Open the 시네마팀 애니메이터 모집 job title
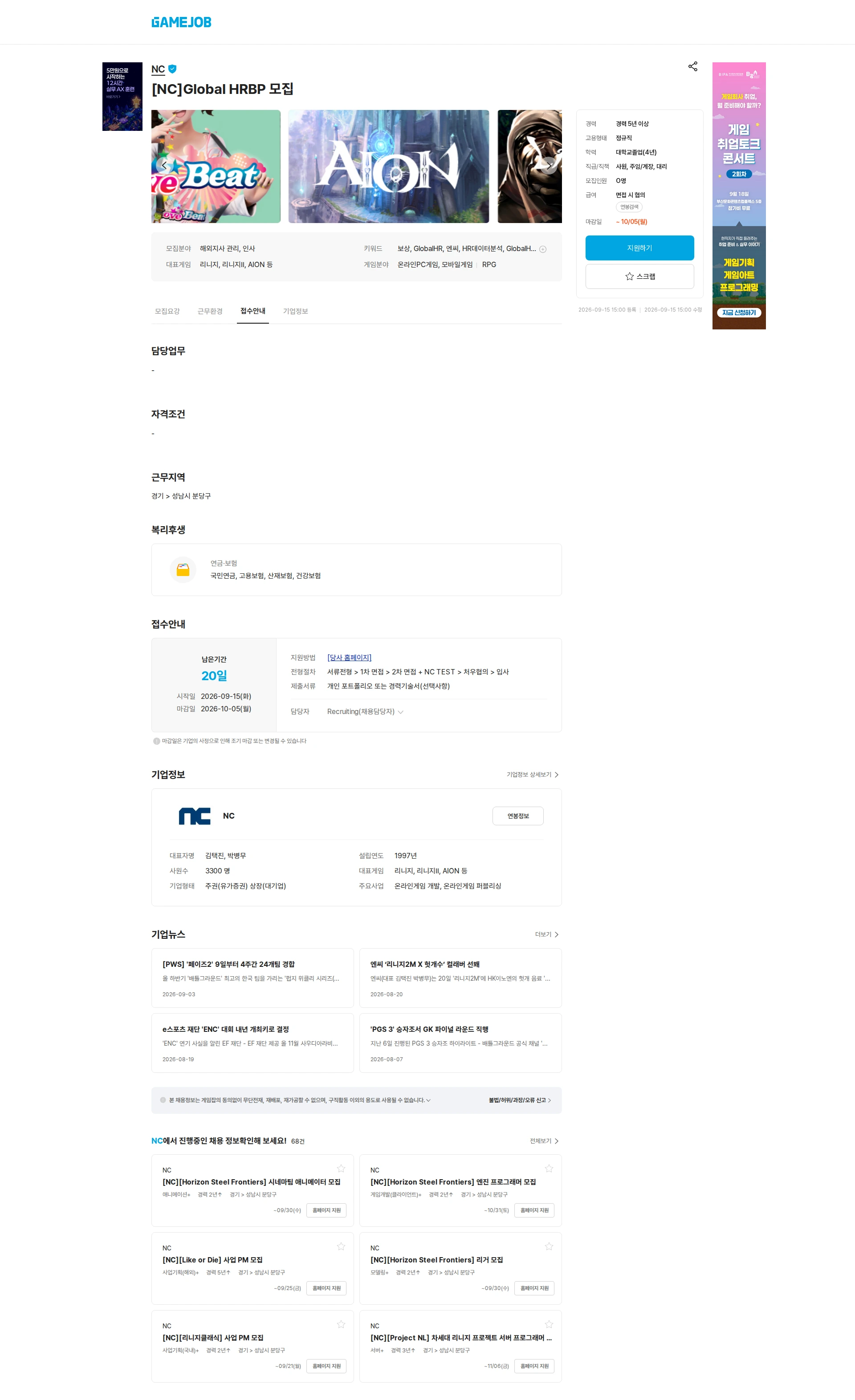 251,1182
